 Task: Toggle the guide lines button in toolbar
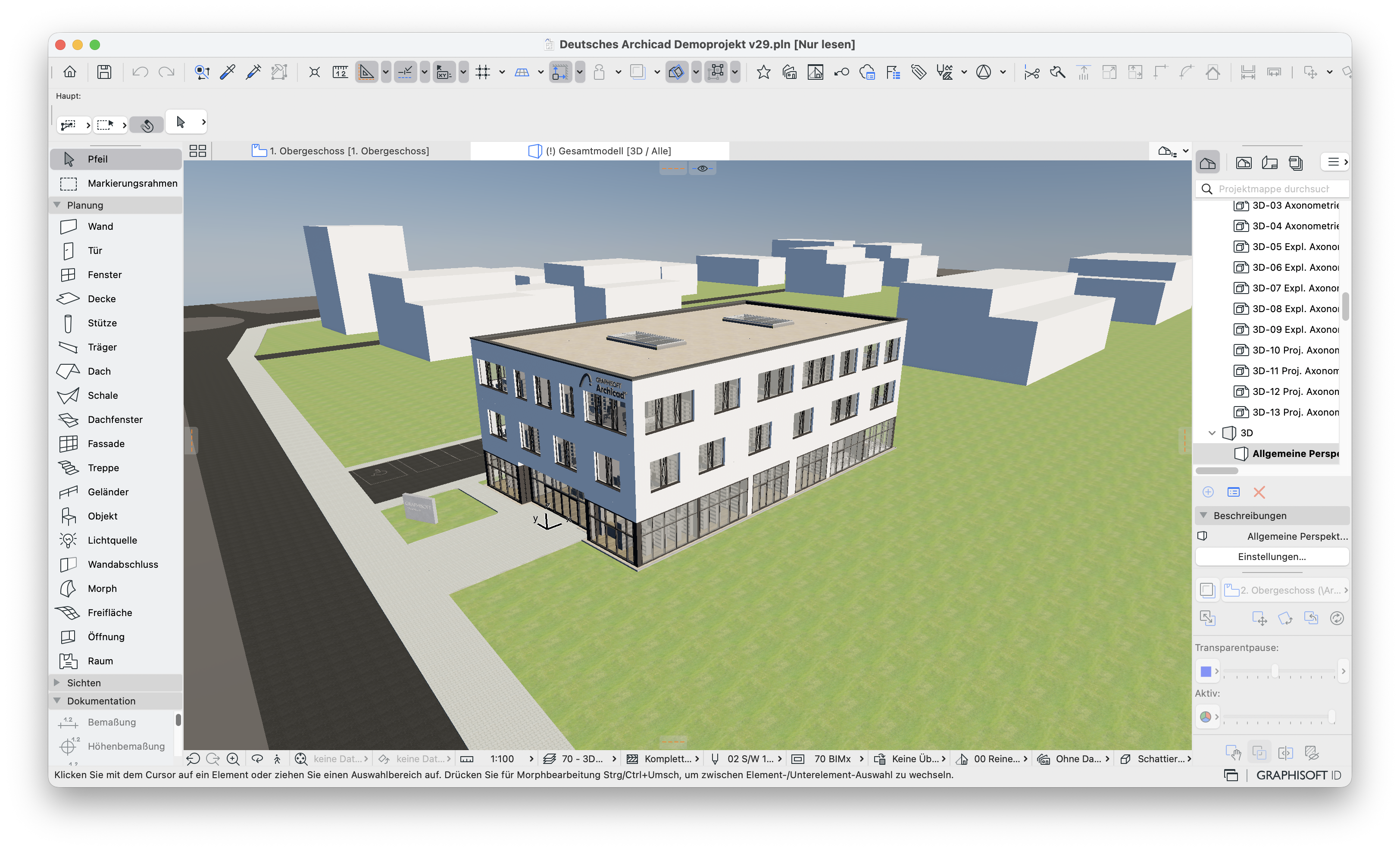tap(366, 72)
